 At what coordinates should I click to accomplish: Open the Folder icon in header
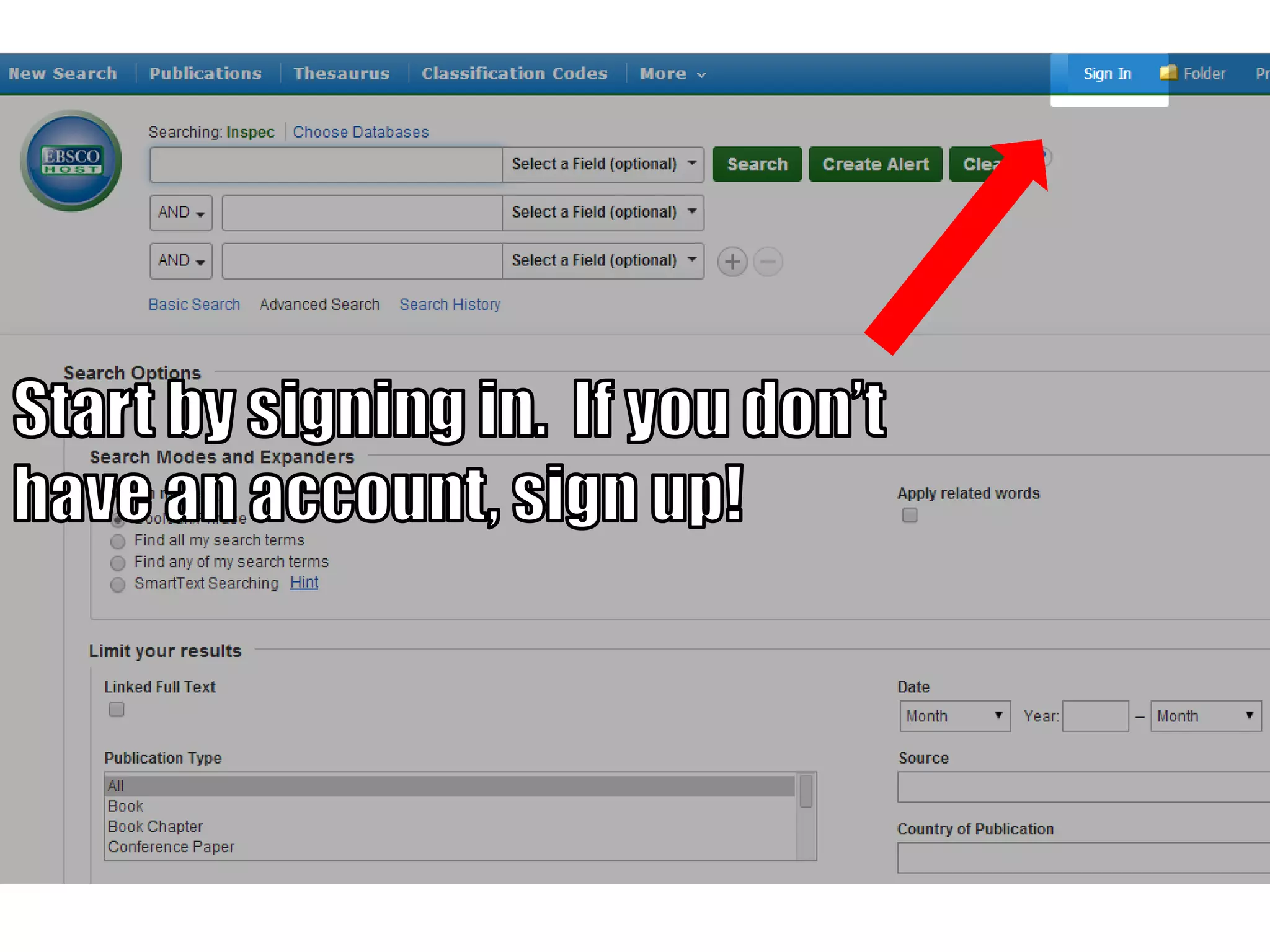(1168, 73)
